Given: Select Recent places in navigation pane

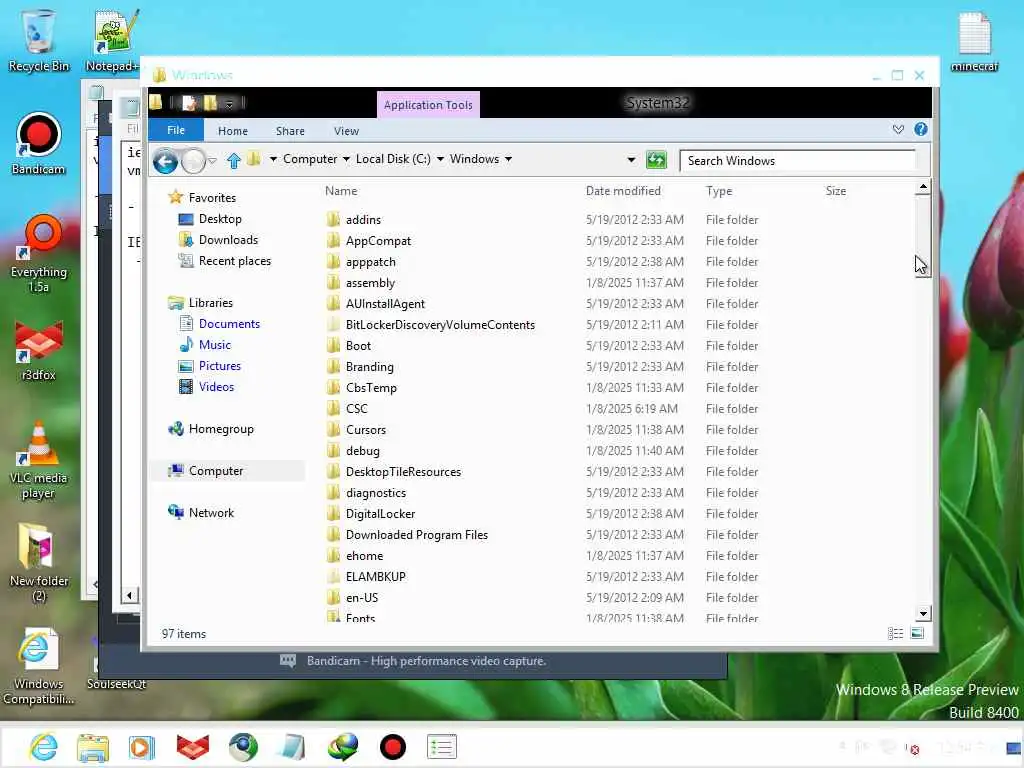Looking at the screenshot, I should (234, 261).
